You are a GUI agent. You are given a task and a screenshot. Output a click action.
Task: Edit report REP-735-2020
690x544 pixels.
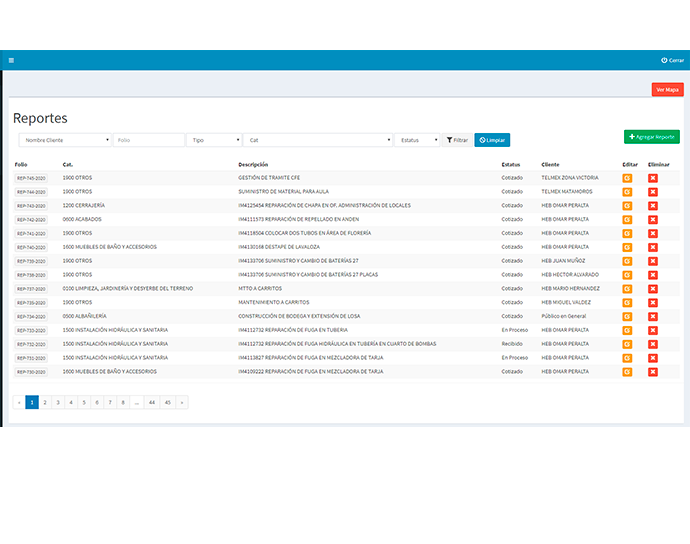(x=627, y=302)
